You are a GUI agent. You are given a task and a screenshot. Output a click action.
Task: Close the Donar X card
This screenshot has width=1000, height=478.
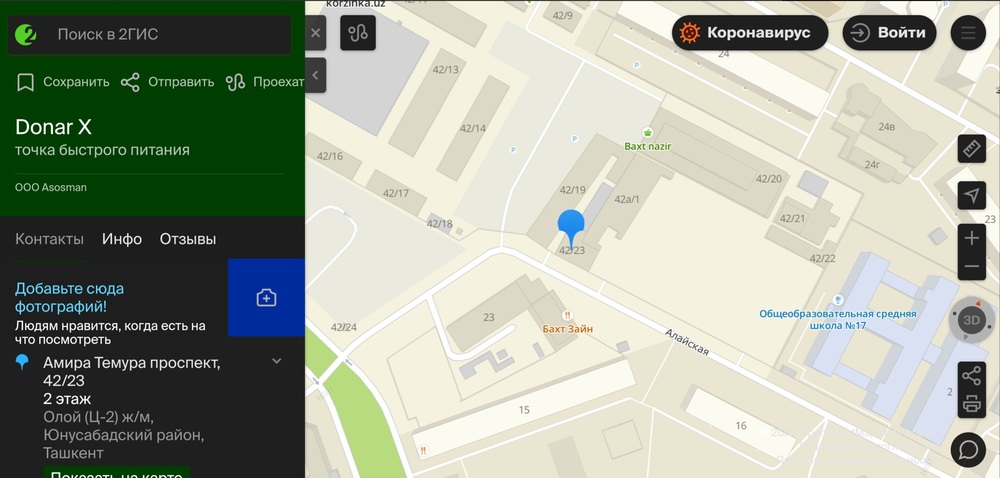(315, 33)
